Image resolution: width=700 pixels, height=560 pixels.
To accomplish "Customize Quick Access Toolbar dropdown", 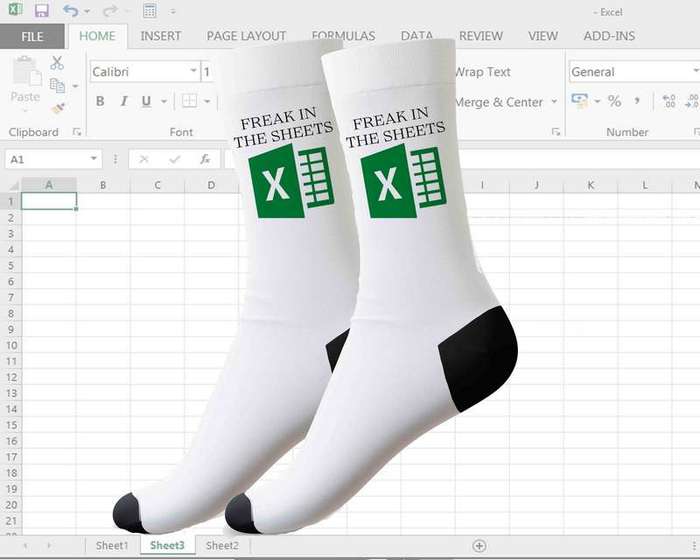I will click(173, 12).
